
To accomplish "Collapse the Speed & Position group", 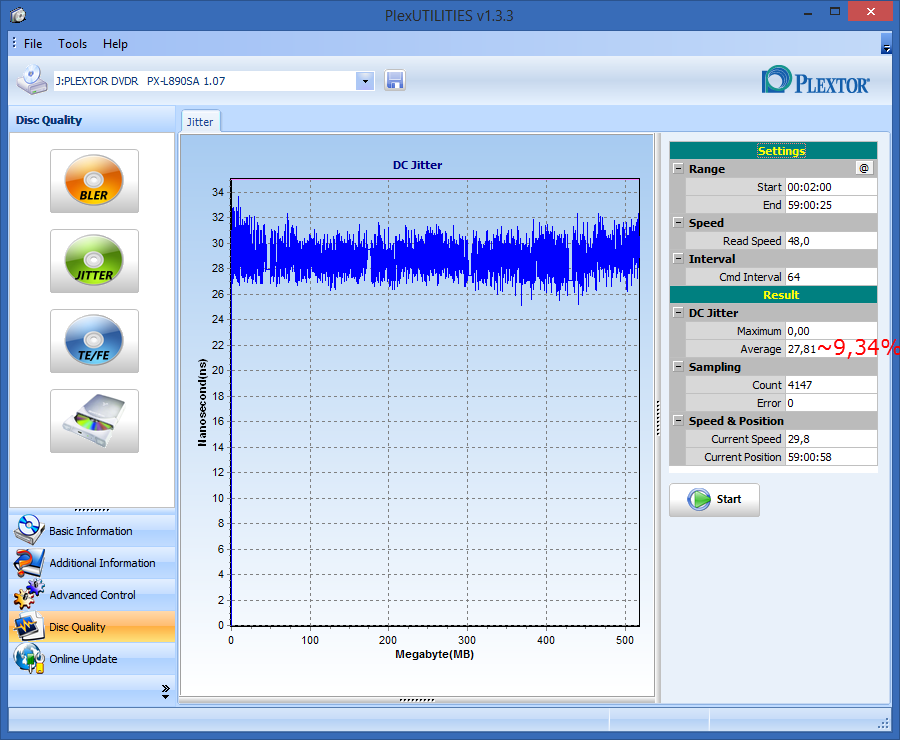I will pos(678,420).
